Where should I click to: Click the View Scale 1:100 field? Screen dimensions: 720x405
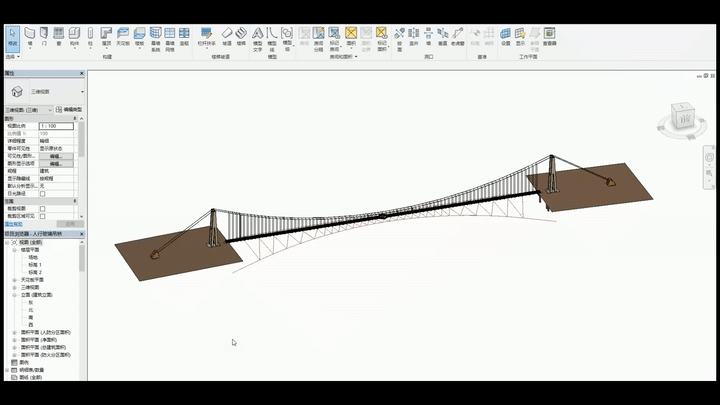[57, 126]
